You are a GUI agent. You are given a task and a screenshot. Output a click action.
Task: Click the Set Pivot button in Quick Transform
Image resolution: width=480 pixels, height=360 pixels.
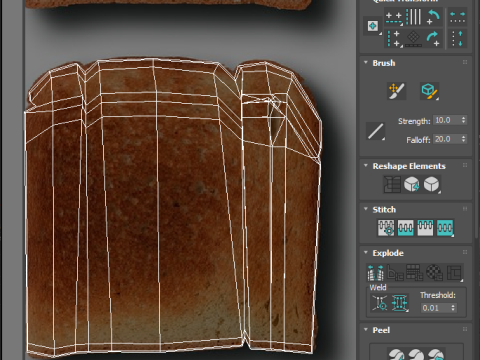(x=373, y=26)
